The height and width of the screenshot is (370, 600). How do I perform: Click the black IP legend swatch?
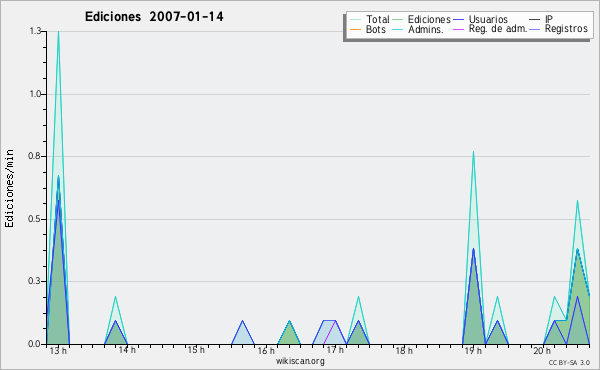tap(535, 20)
